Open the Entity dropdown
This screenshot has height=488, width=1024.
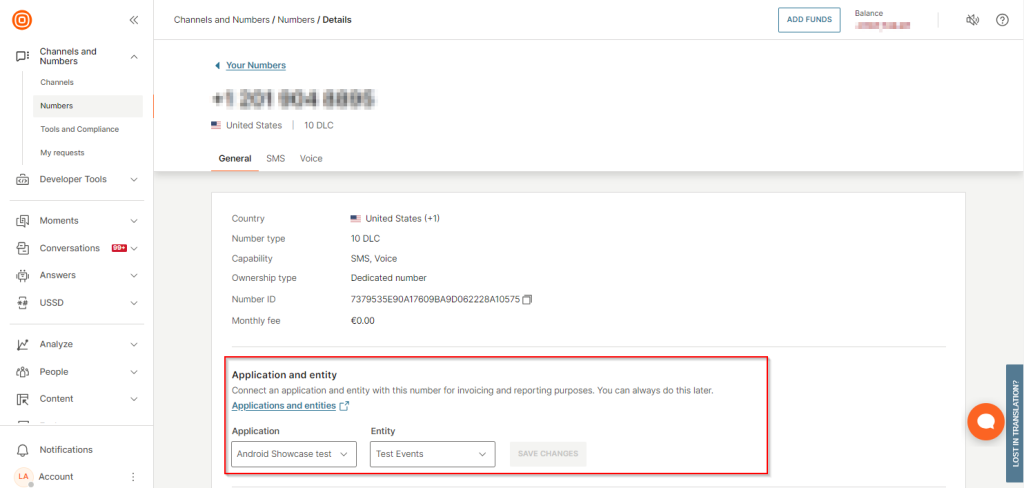click(x=432, y=454)
